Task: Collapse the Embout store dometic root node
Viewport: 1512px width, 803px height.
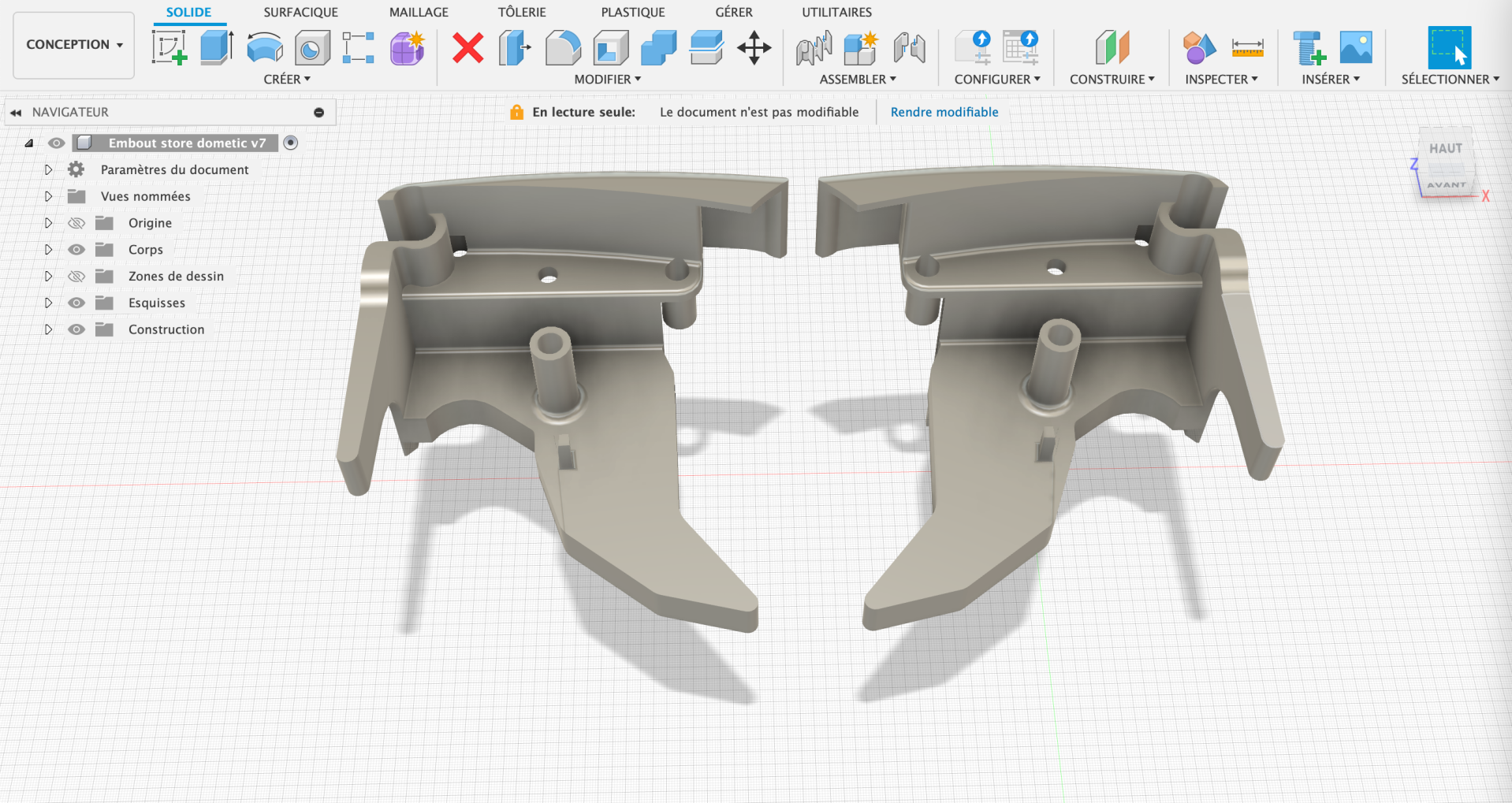Action: pos(29,143)
